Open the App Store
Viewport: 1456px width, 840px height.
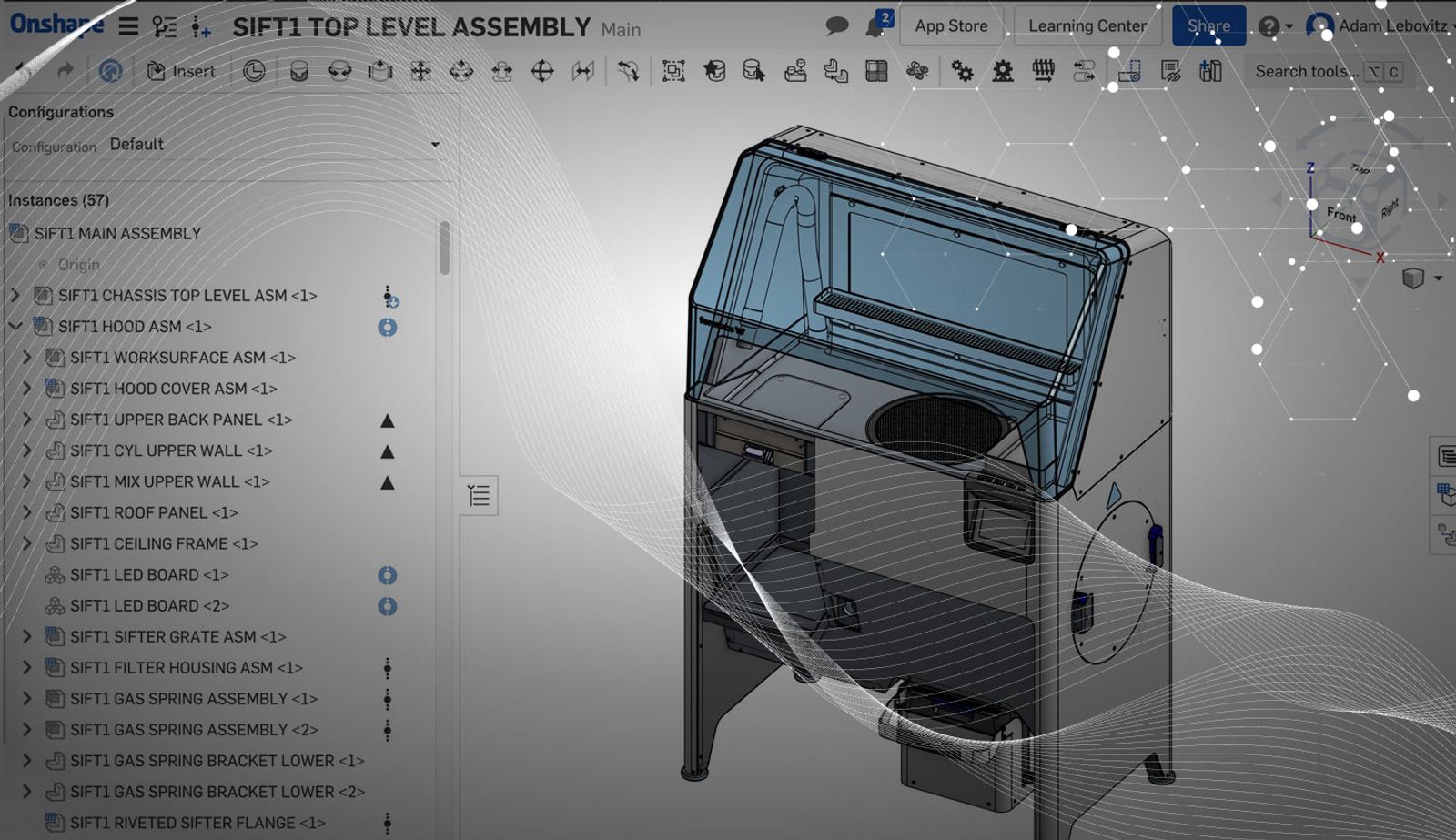[951, 26]
